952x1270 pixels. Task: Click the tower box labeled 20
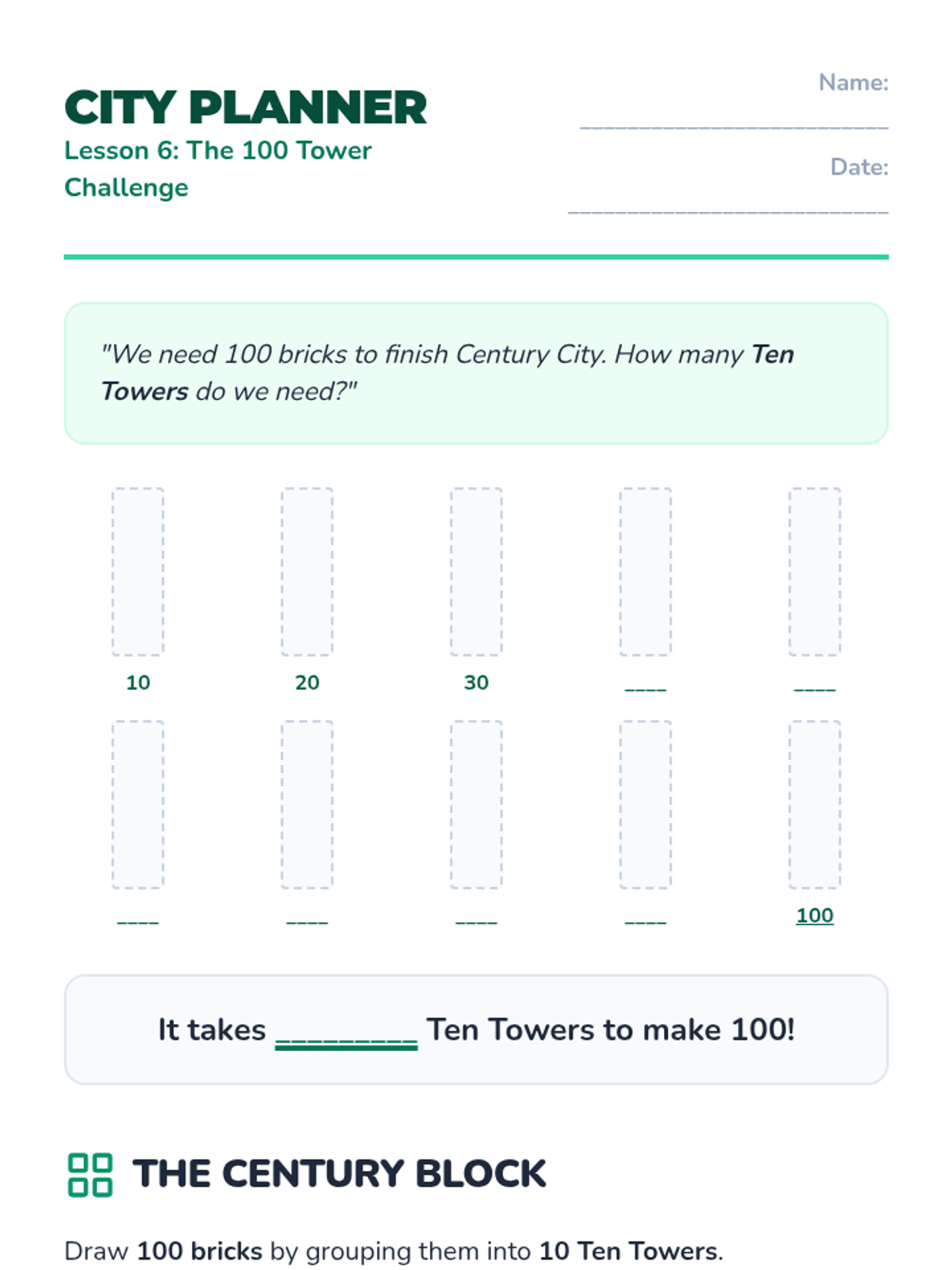pyautogui.click(x=307, y=571)
